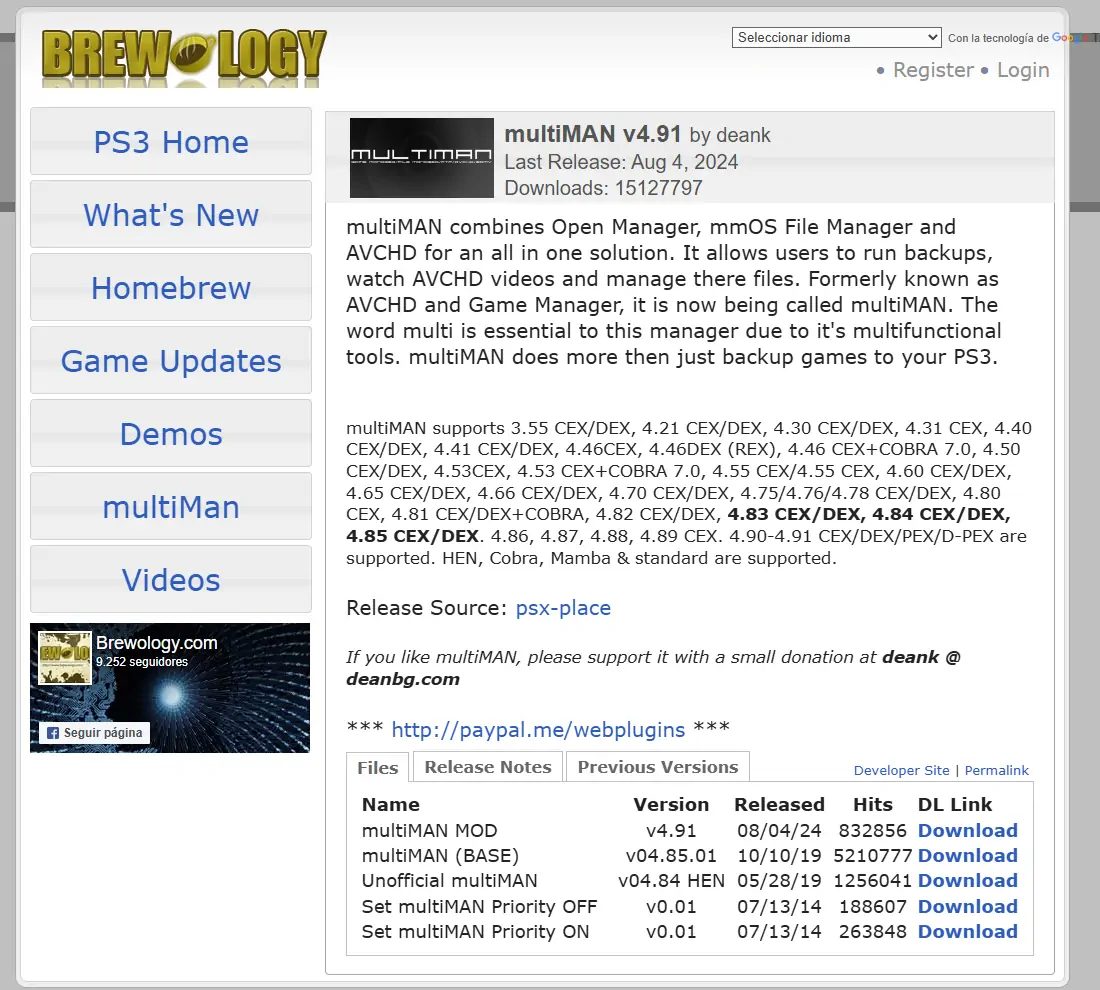Click the 'Hits' column header

pyautogui.click(x=873, y=805)
